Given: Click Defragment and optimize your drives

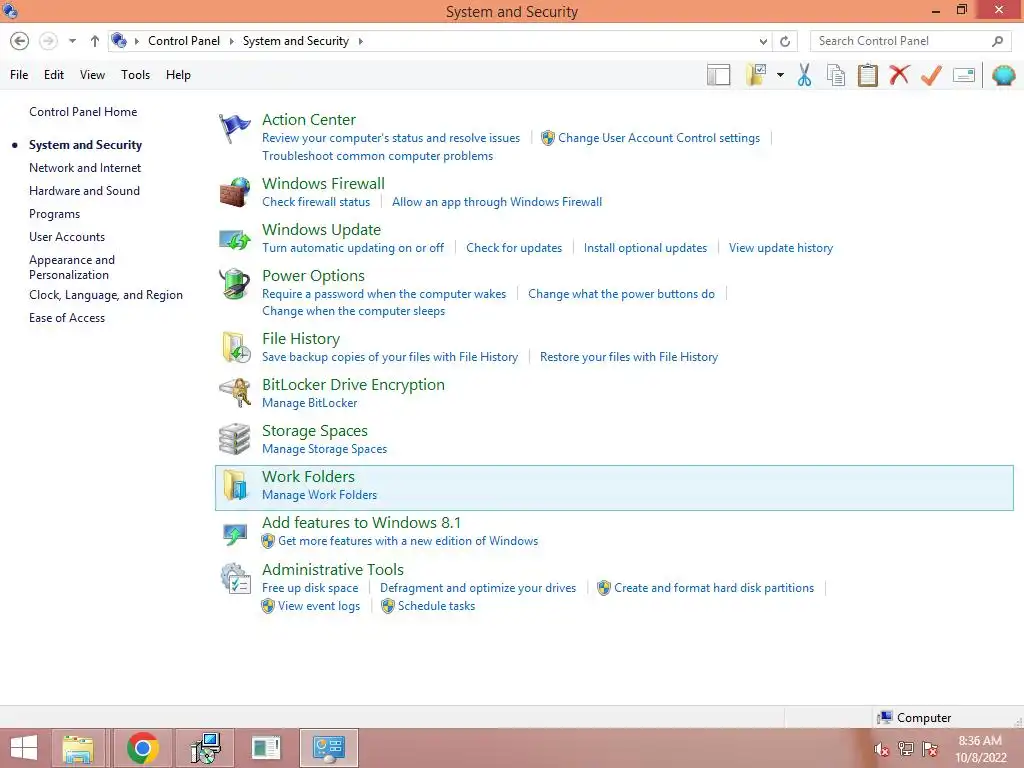Looking at the screenshot, I should (478, 588).
